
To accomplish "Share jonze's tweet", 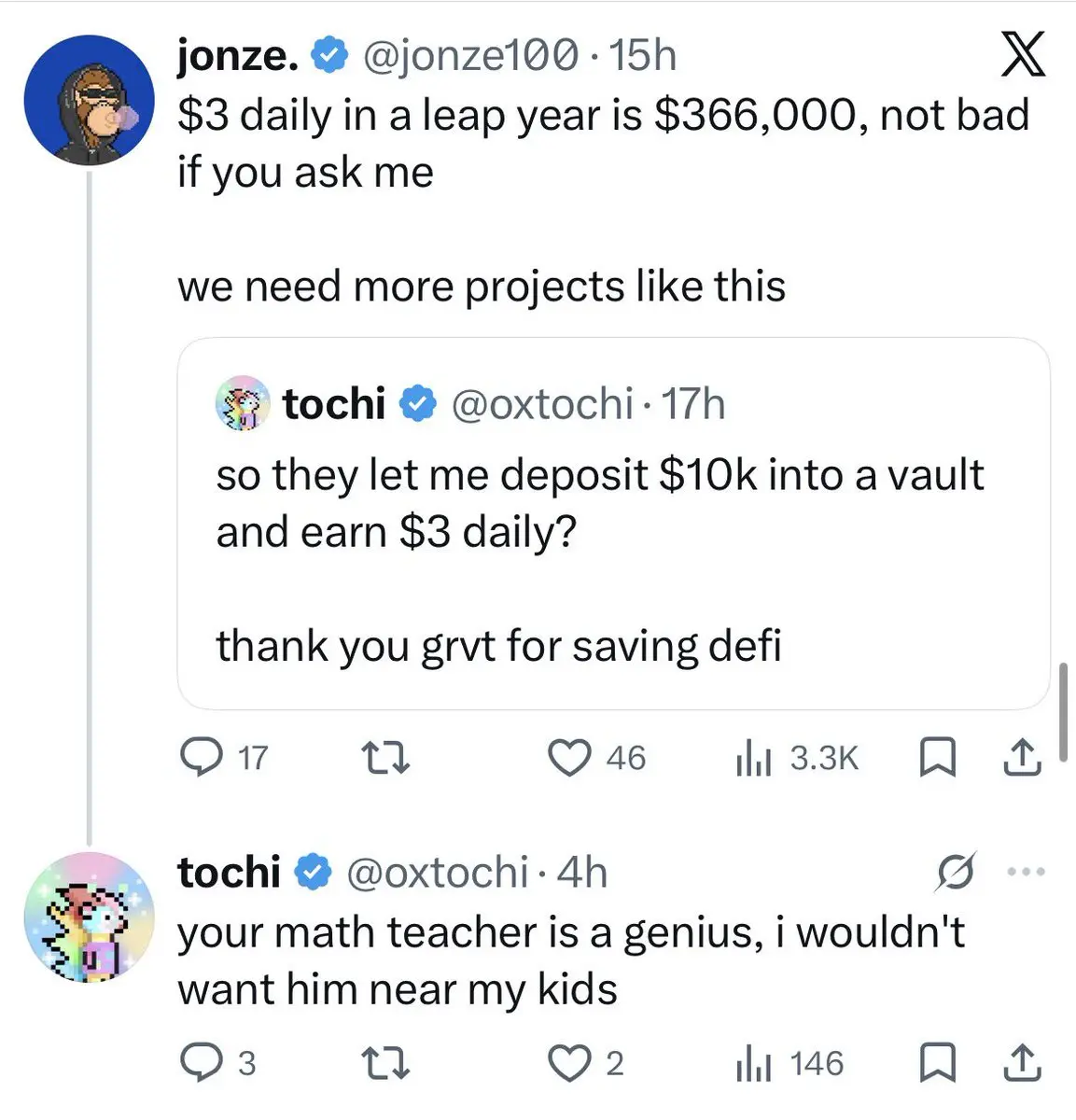I will point(1022,757).
